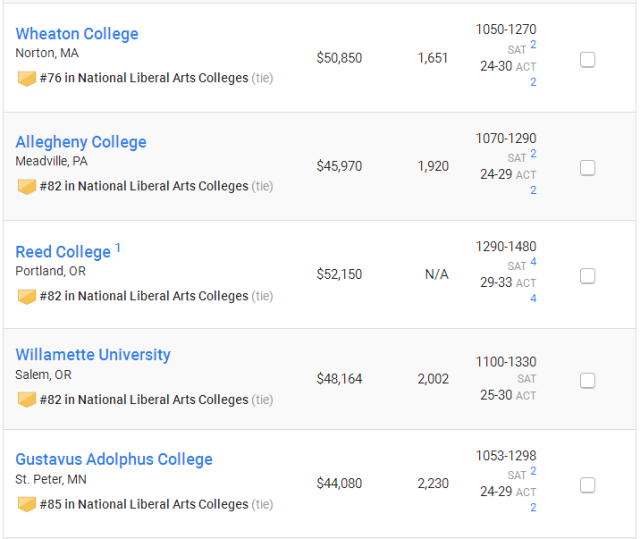Open Willamette University's profile
The image size is (640, 539).
coord(93,355)
